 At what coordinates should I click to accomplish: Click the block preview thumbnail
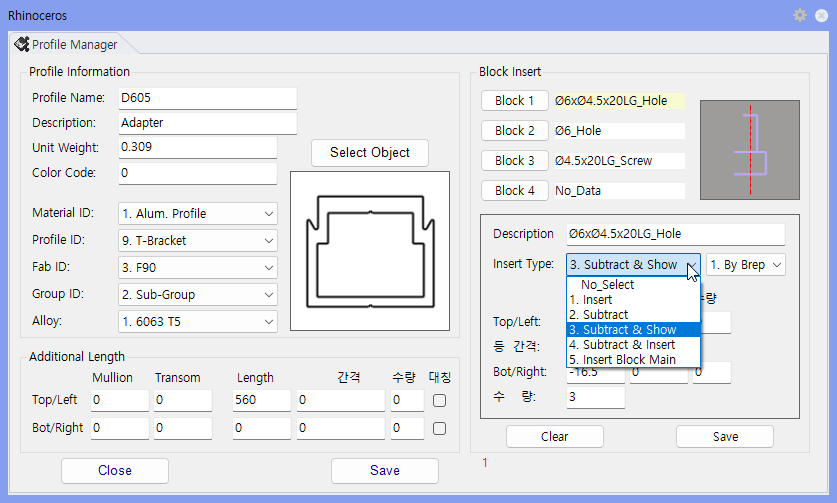(749, 150)
